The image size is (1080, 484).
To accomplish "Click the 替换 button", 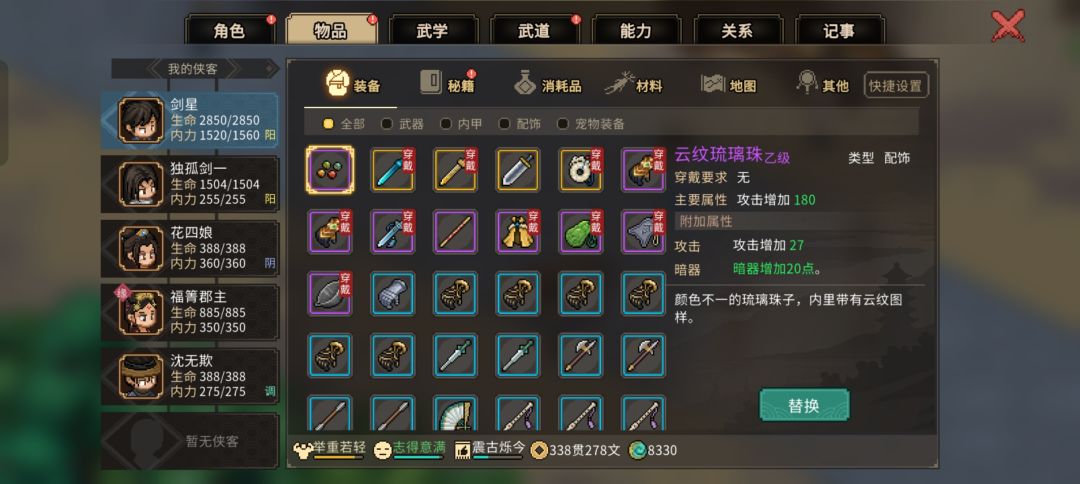I will tap(804, 406).
